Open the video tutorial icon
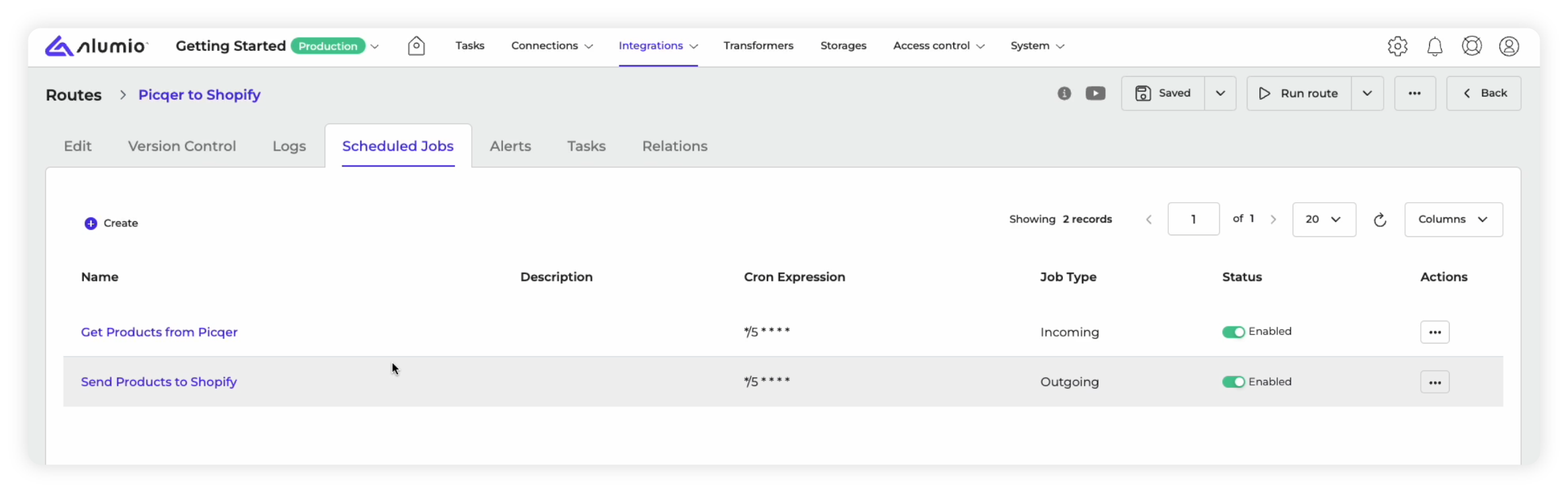 (1095, 93)
